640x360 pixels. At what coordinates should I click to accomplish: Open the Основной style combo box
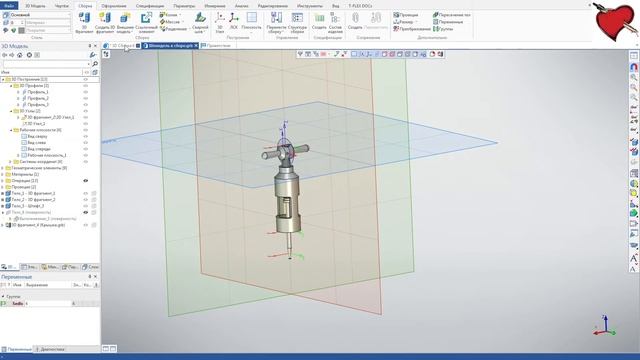[x=37, y=15]
